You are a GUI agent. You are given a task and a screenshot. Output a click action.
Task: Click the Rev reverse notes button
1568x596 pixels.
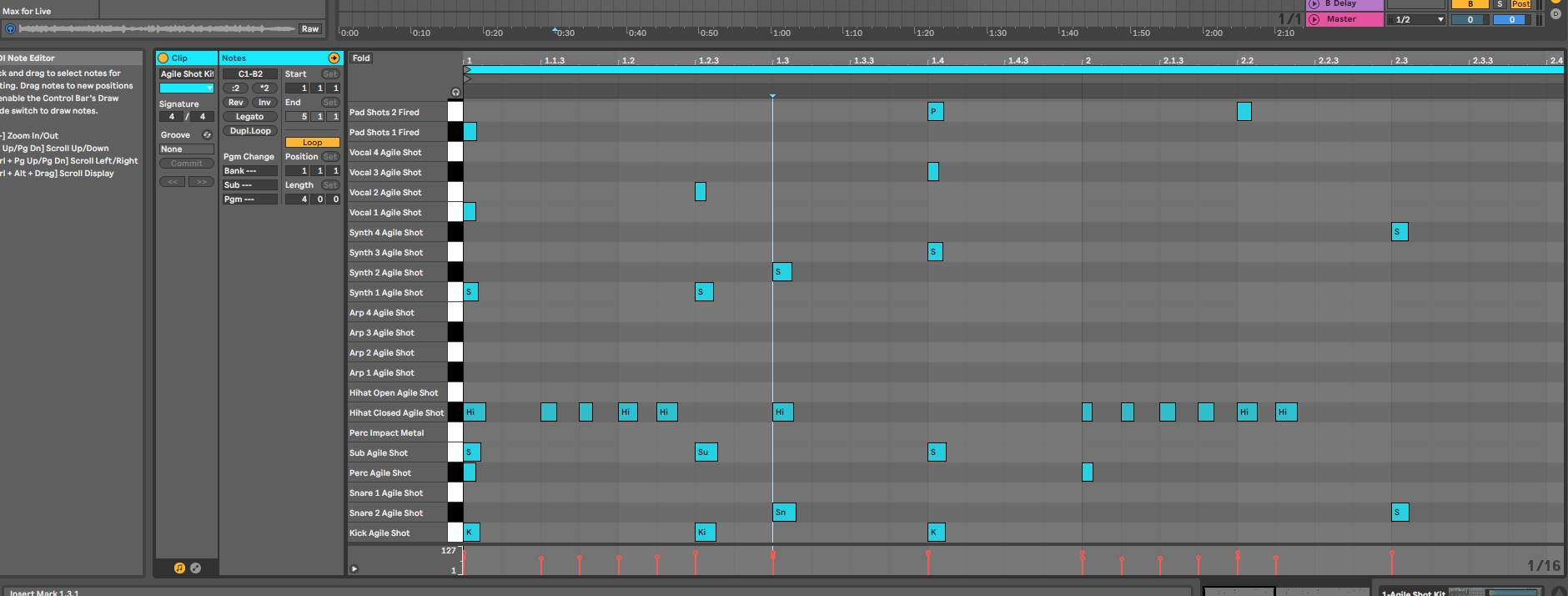pyautogui.click(x=235, y=103)
